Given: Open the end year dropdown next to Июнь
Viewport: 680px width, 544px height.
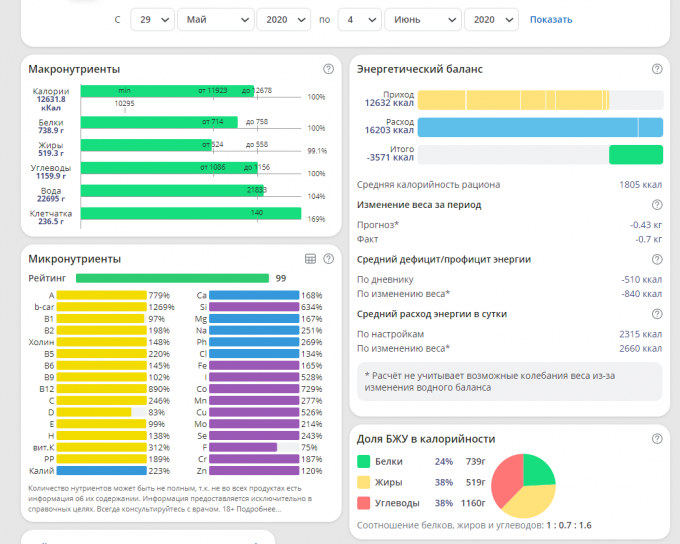Looking at the screenshot, I should (x=492, y=19).
